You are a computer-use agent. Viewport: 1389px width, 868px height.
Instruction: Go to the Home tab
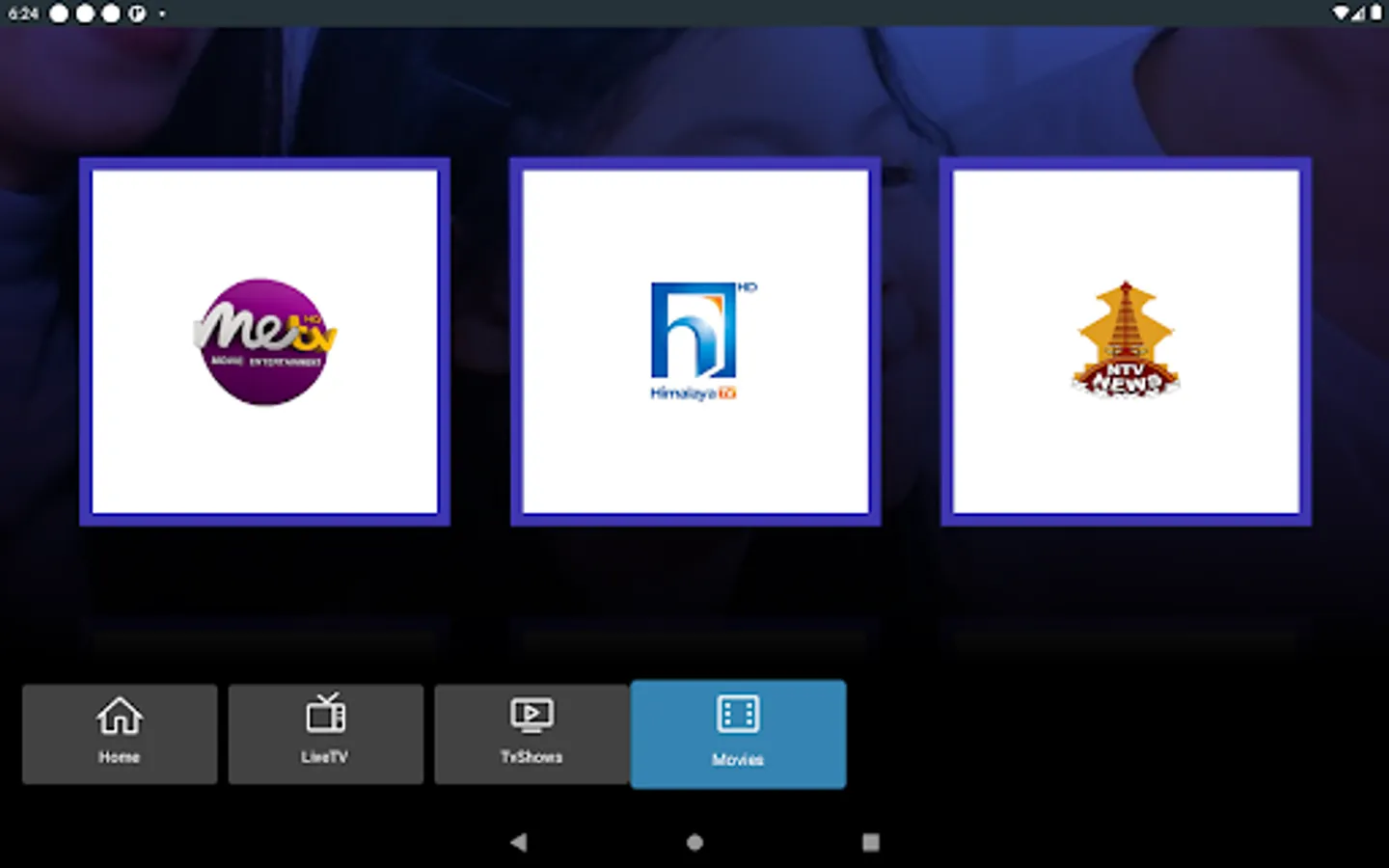pos(120,734)
